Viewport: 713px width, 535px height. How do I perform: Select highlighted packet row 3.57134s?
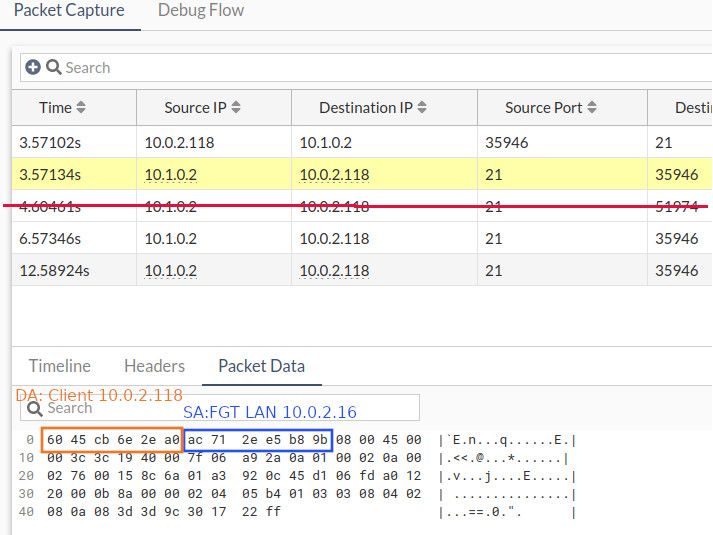tap(362, 174)
